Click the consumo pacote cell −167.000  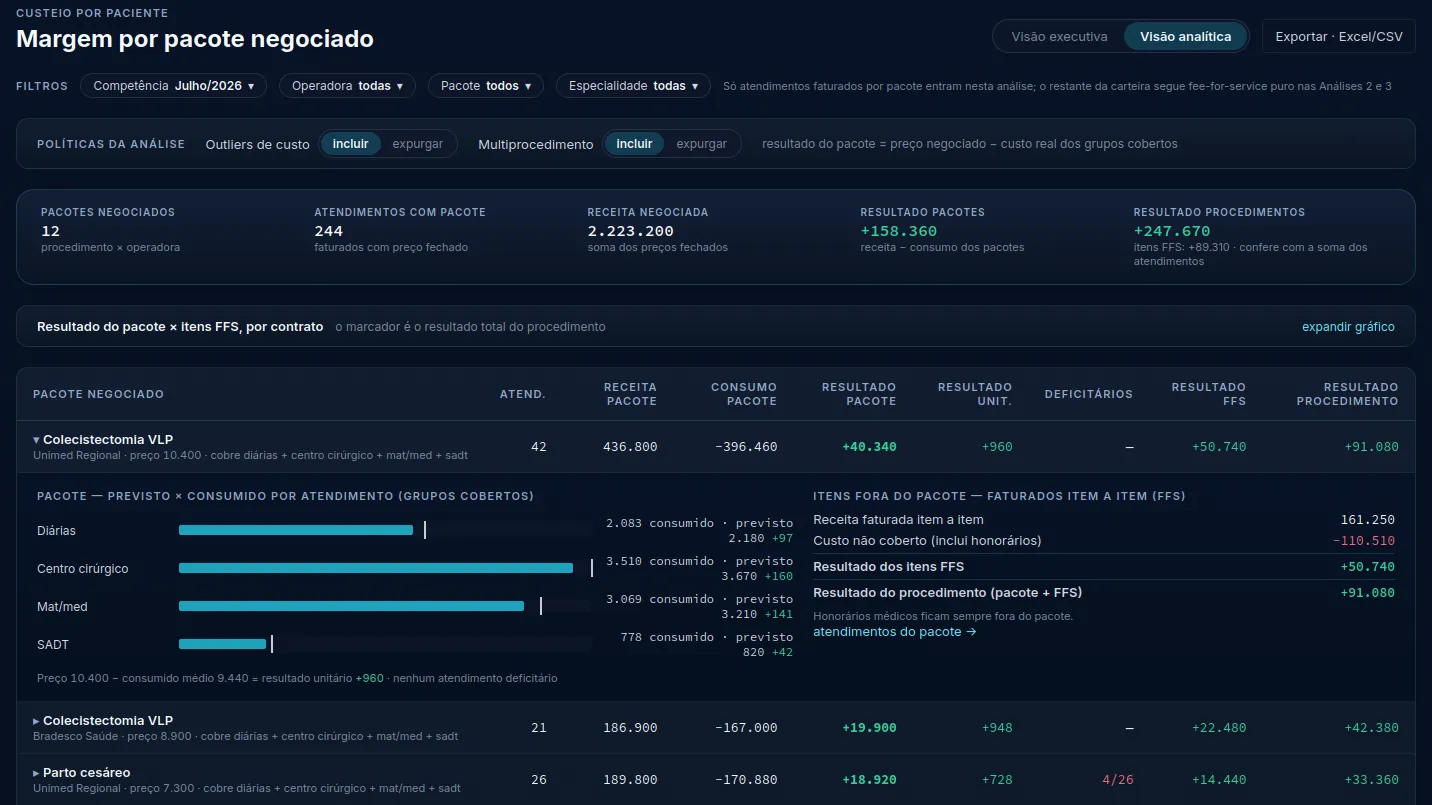coord(746,728)
